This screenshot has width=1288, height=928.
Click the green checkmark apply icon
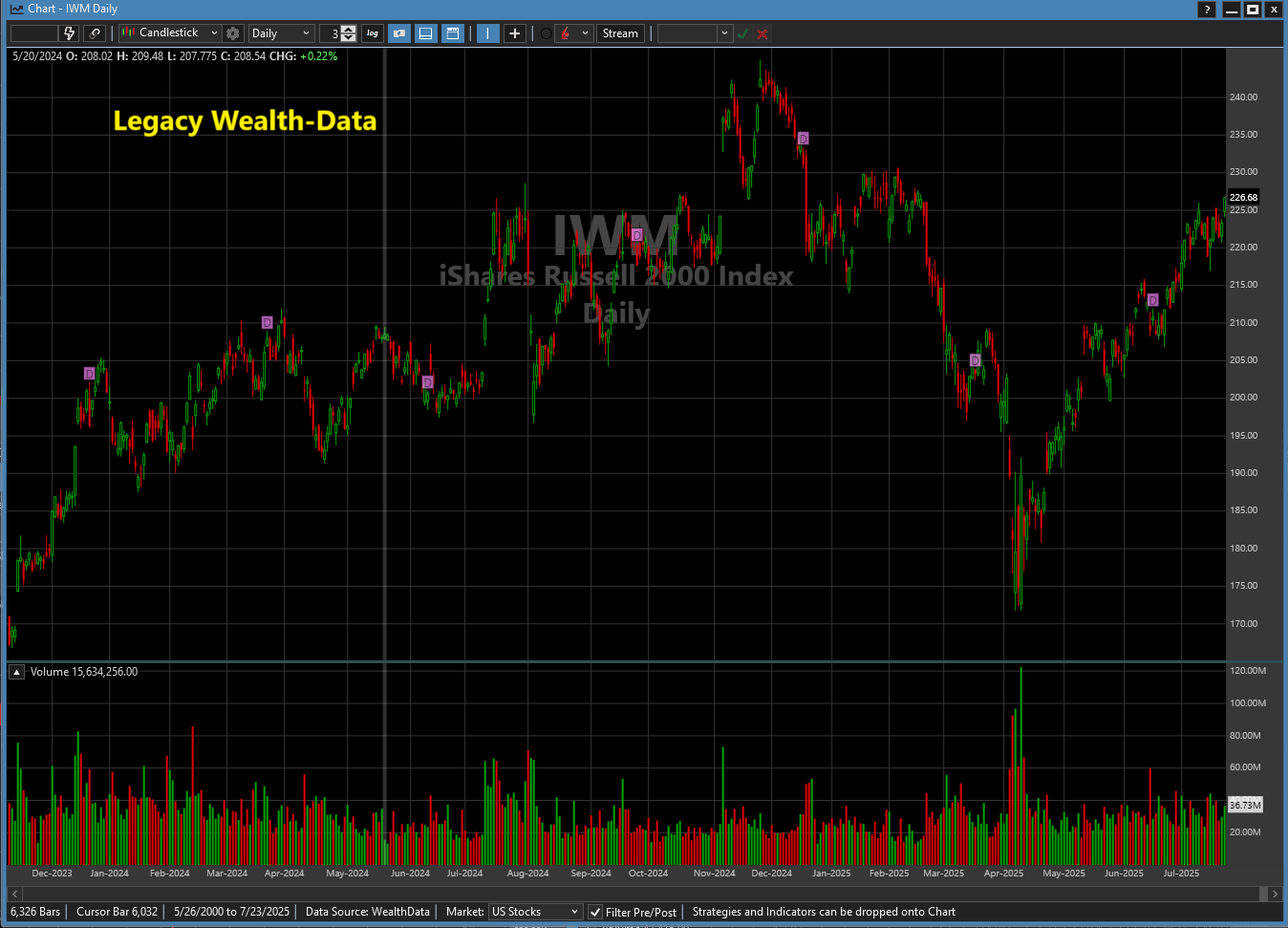point(742,33)
